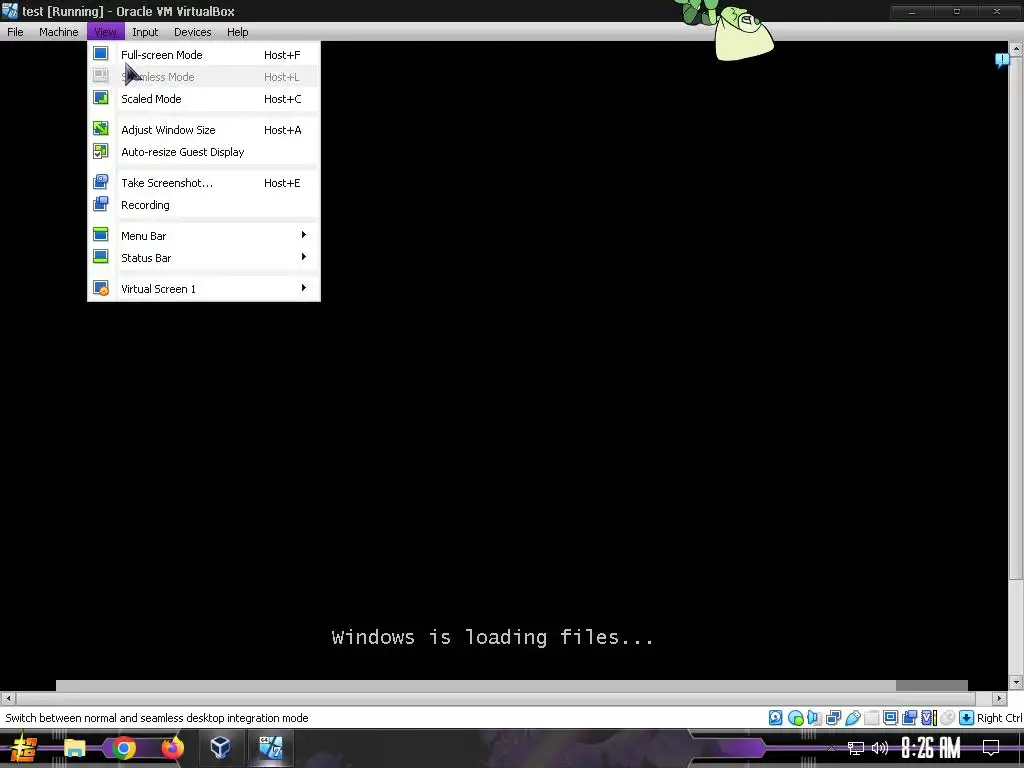The height and width of the screenshot is (768, 1024).
Task: Expand the Status Bar submenu arrow
Action: (304, 257)
